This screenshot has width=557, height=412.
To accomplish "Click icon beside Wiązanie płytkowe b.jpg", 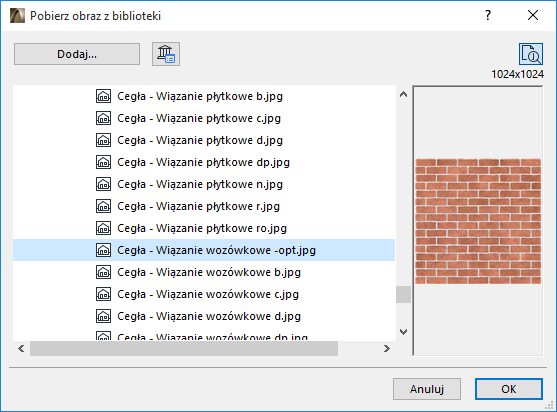I will point(103,96).
